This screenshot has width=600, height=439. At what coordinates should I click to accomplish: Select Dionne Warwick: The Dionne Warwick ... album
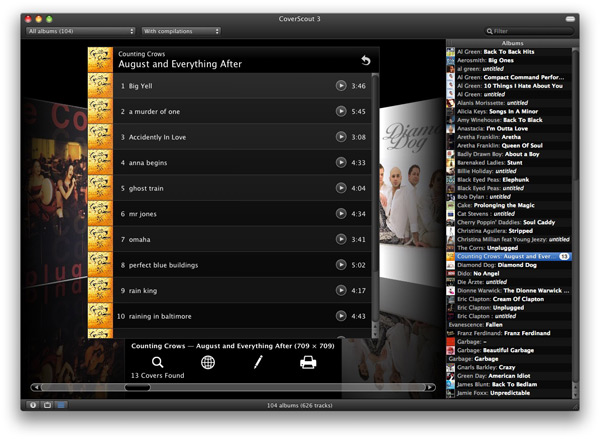[509, 290]
